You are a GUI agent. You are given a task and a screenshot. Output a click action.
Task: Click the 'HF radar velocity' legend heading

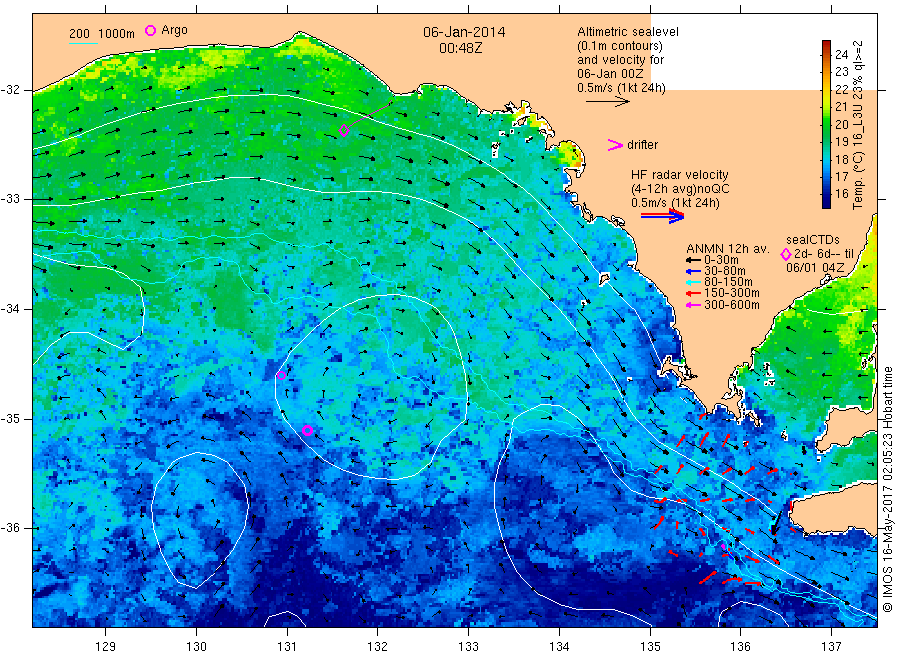click(680, 174)
